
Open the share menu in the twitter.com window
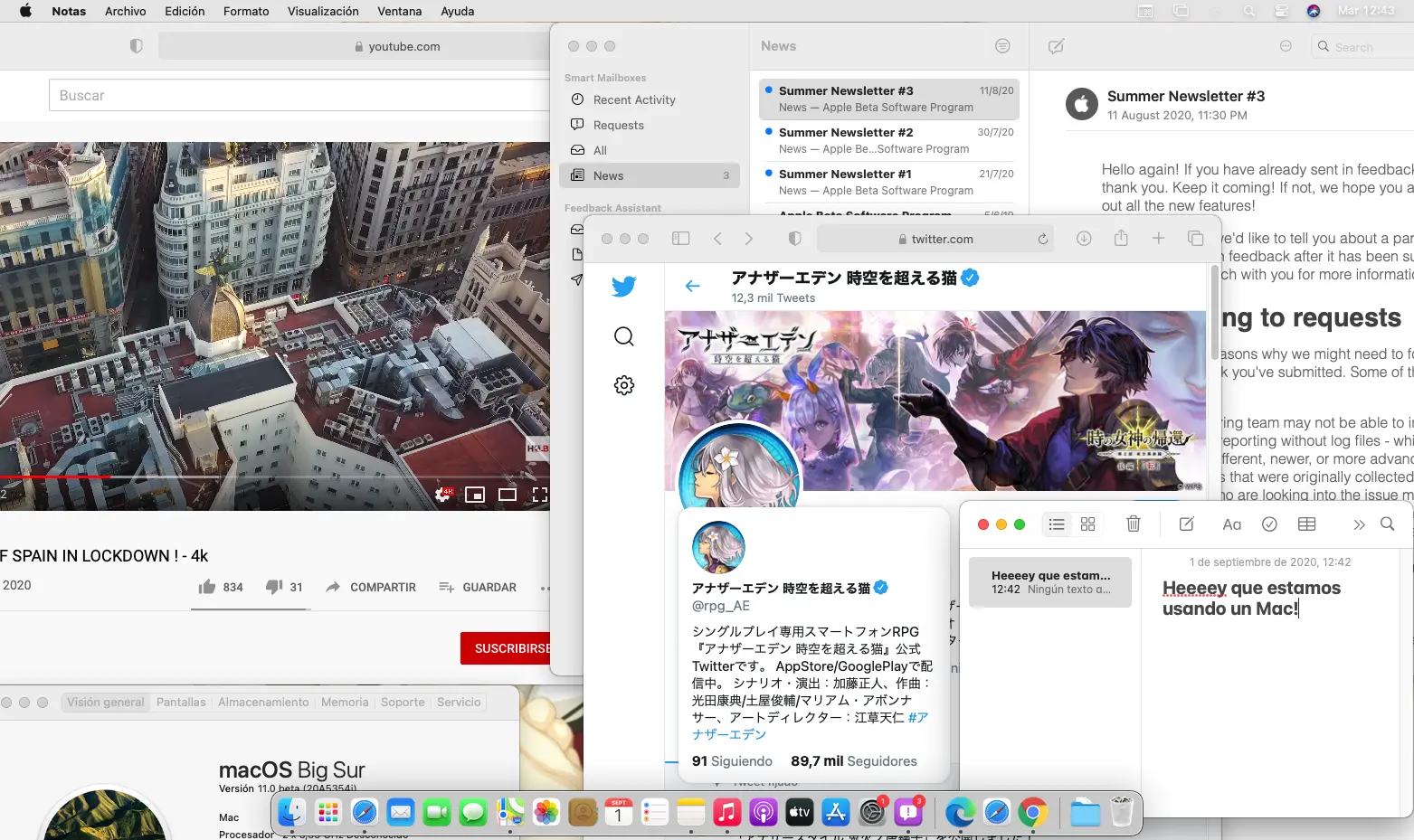pyautogui.click(x=1122, y=239)
